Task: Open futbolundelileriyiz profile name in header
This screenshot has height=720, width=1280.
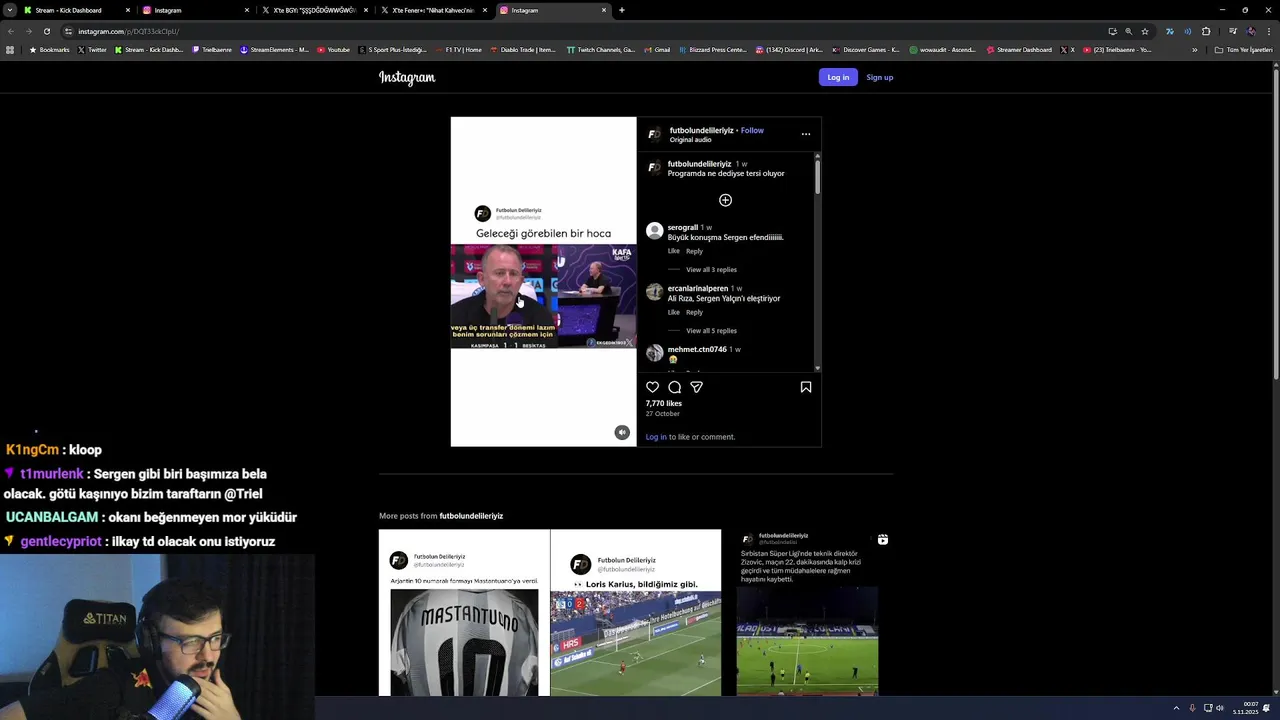Action: coord(701,130)
